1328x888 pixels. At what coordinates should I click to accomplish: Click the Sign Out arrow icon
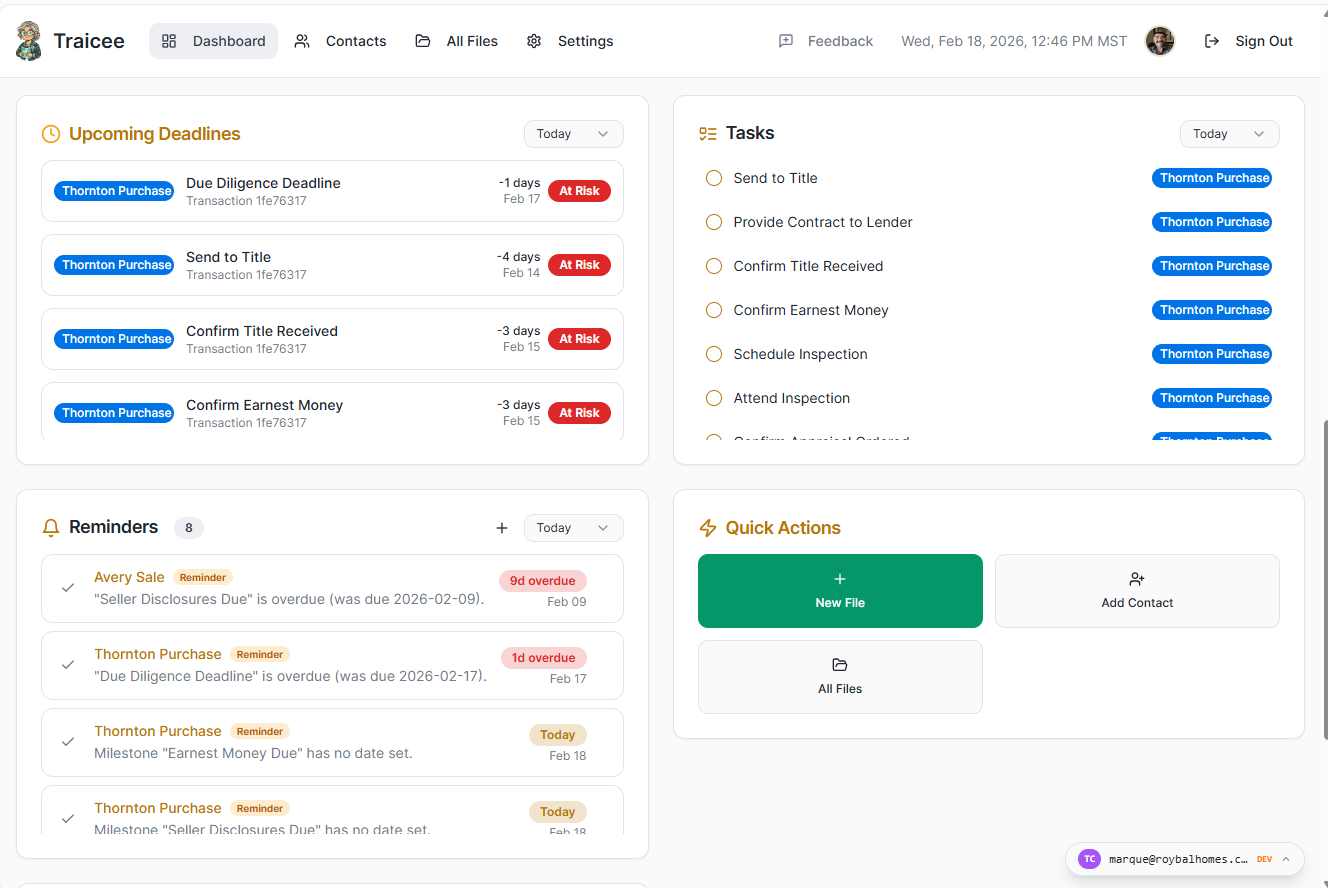1212,41
